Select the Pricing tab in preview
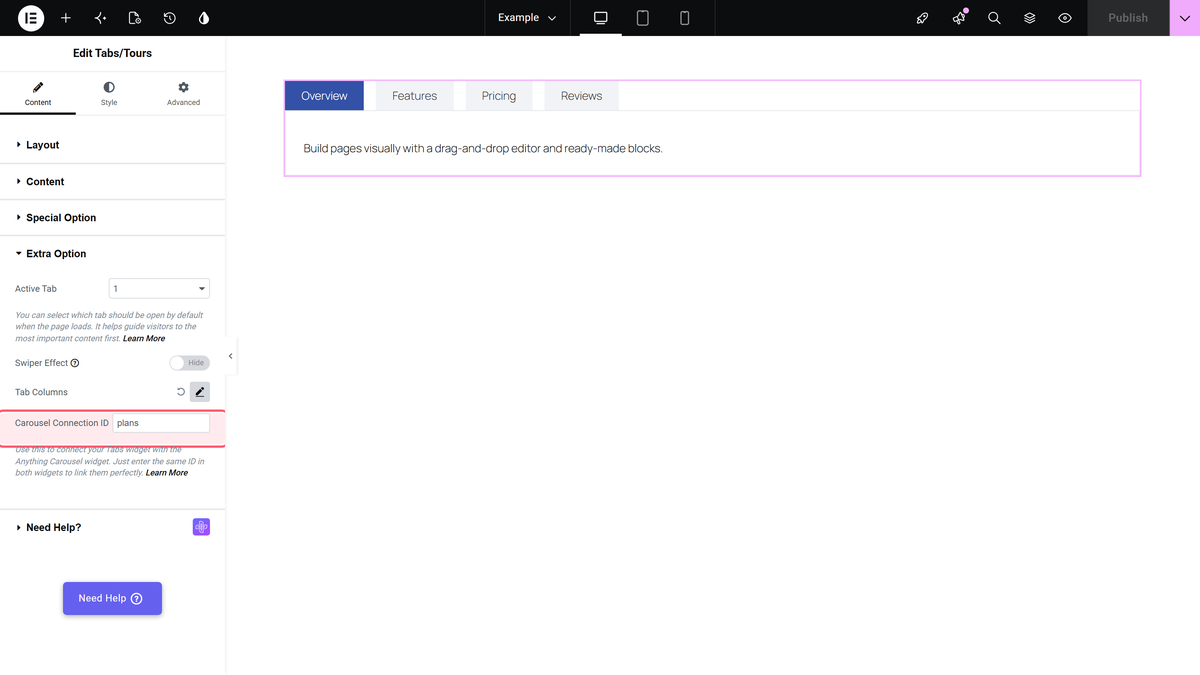 pyautogui.click(x=499, y=96)
